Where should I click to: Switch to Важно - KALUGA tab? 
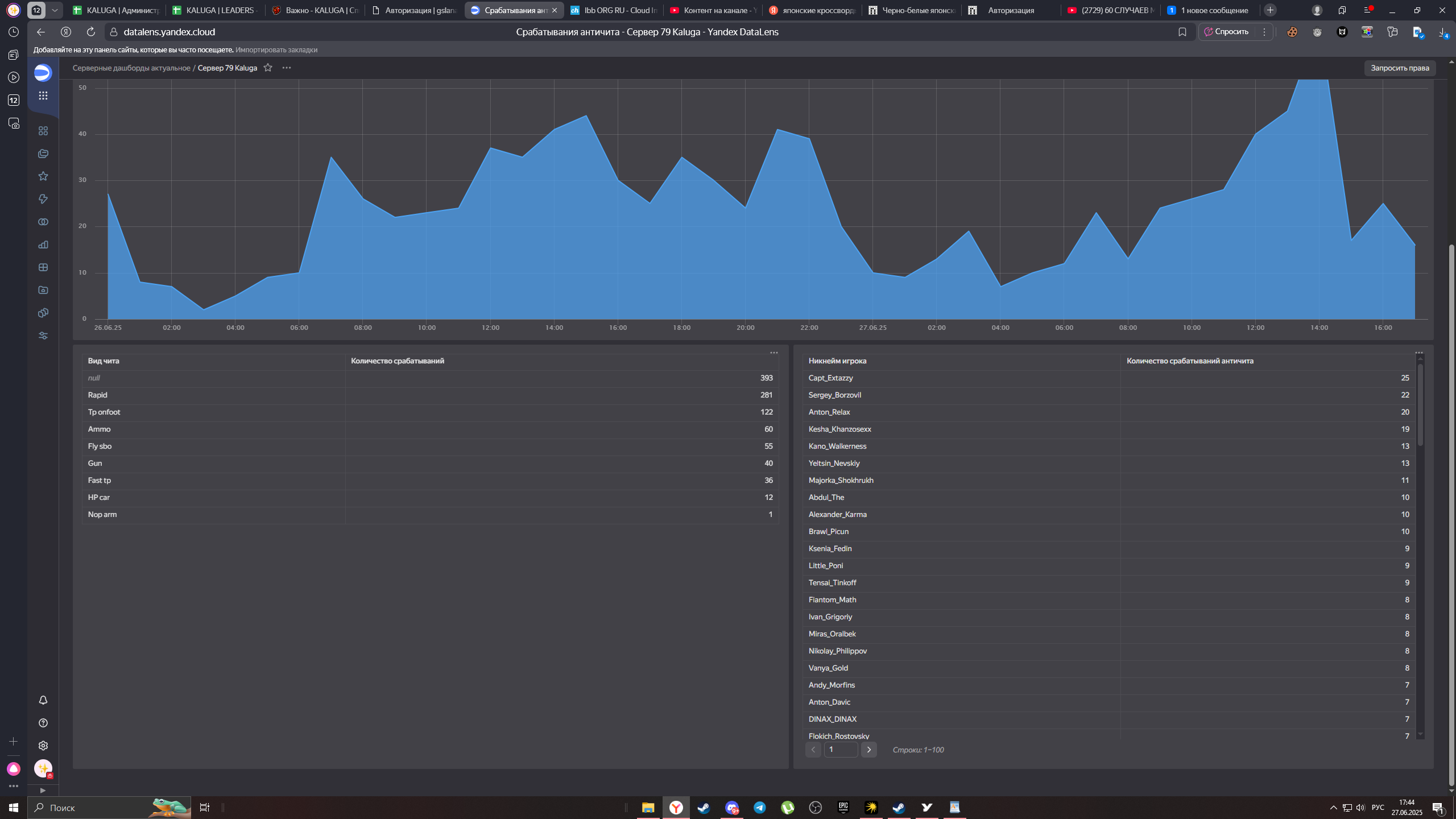pos(315,10)
